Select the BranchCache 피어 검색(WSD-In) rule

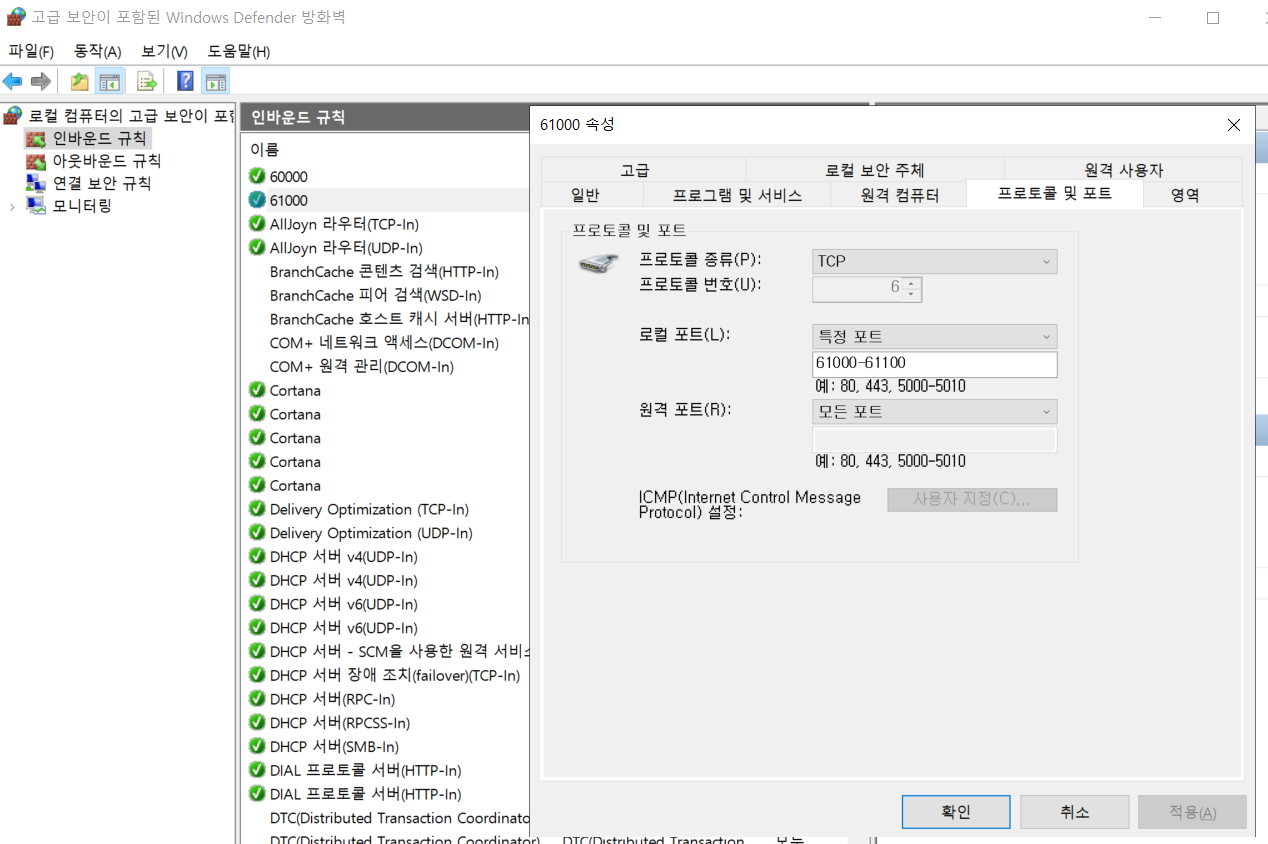coord(375,296)
